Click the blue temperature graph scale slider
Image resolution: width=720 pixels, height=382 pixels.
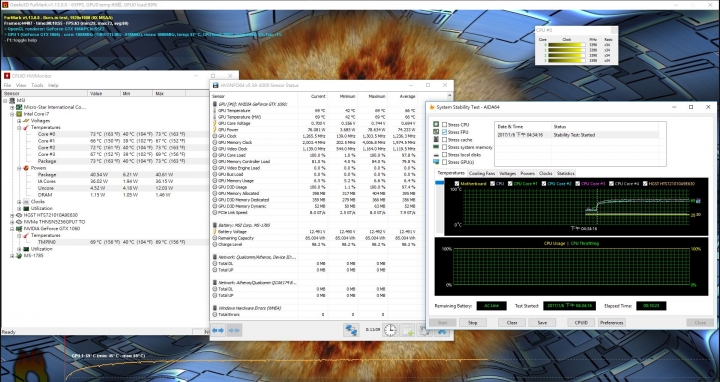[439, 183]
